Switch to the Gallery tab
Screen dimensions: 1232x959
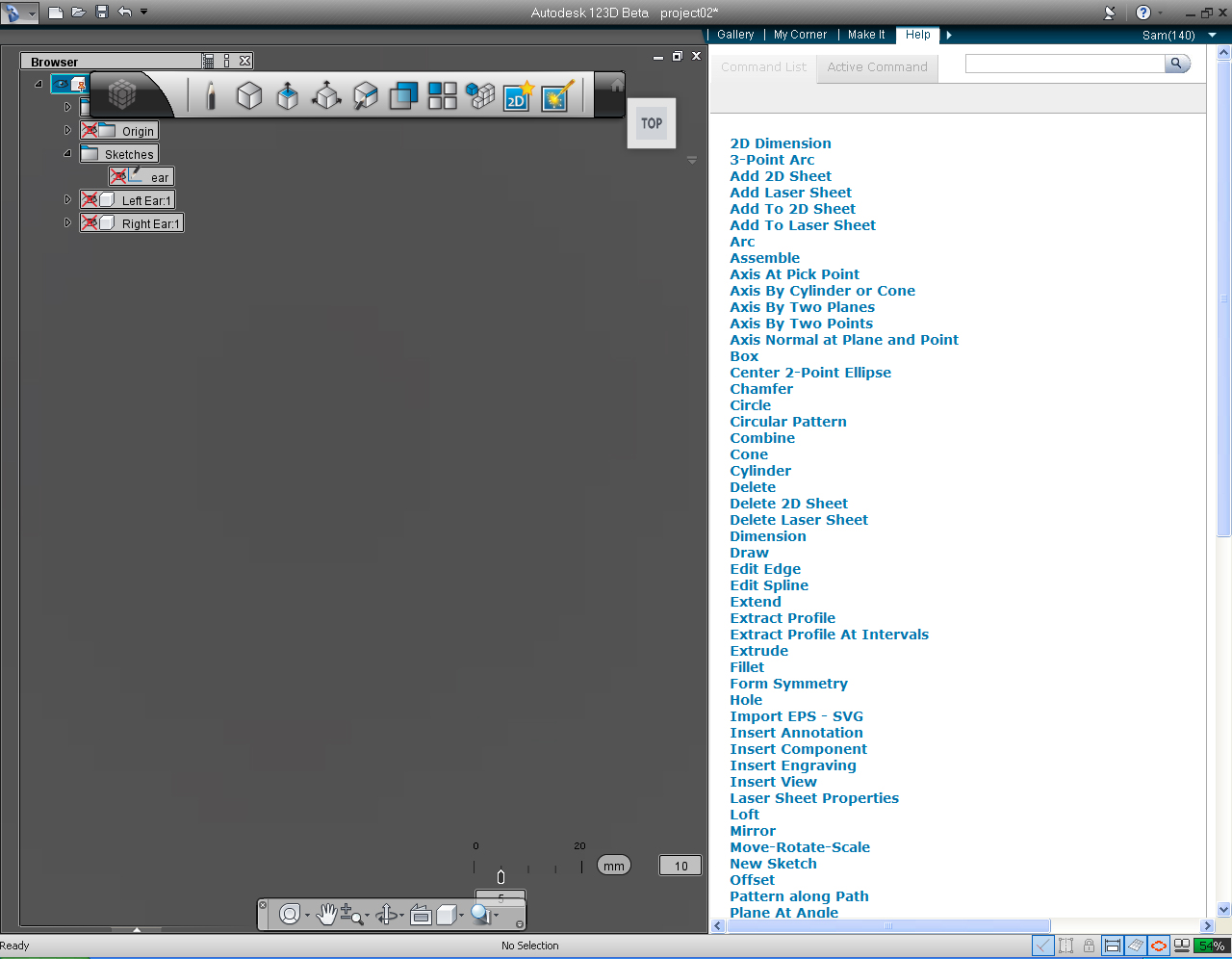coord(735,35)
